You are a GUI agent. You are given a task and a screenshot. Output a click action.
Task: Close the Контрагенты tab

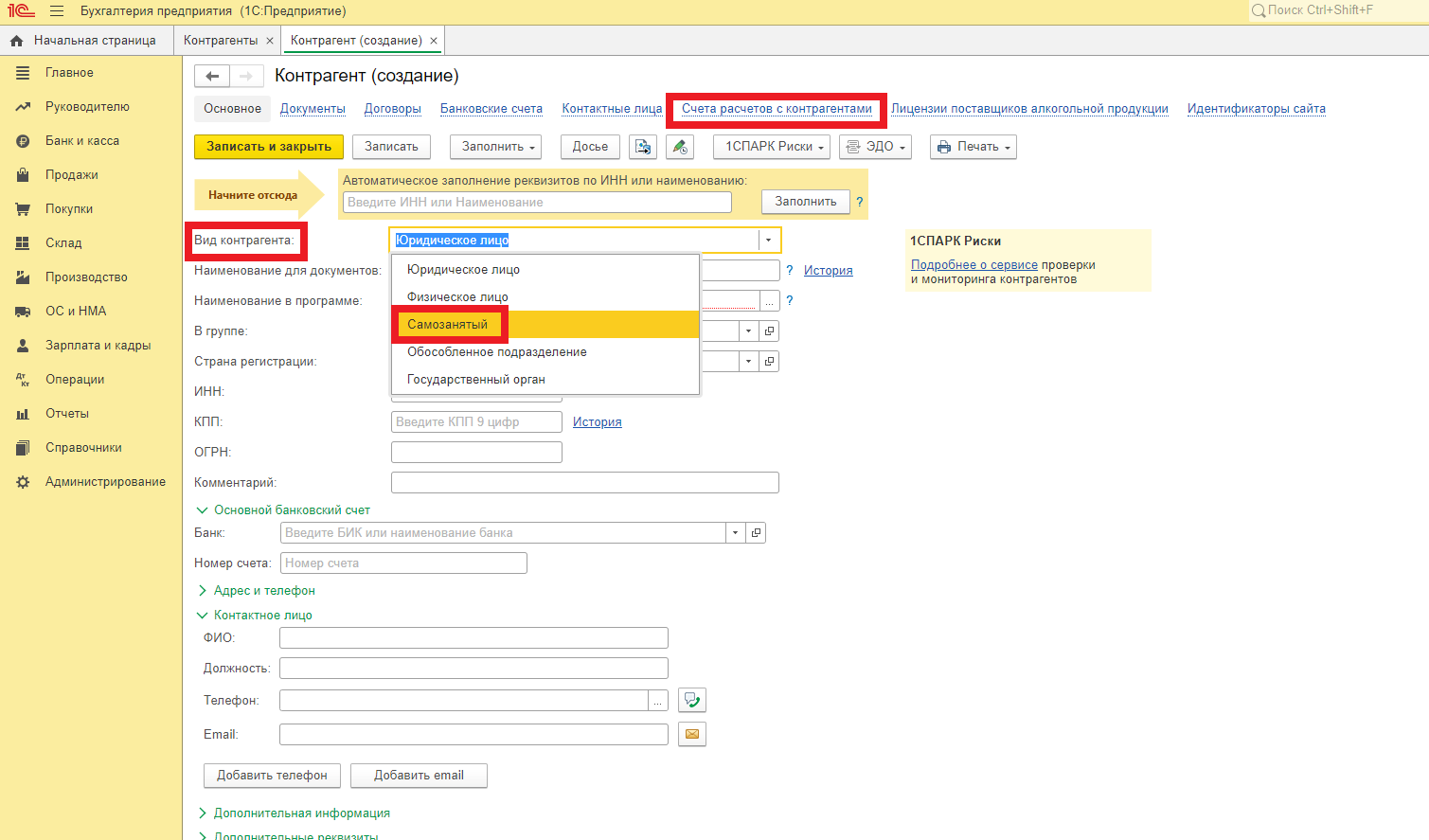coord(270,41)
